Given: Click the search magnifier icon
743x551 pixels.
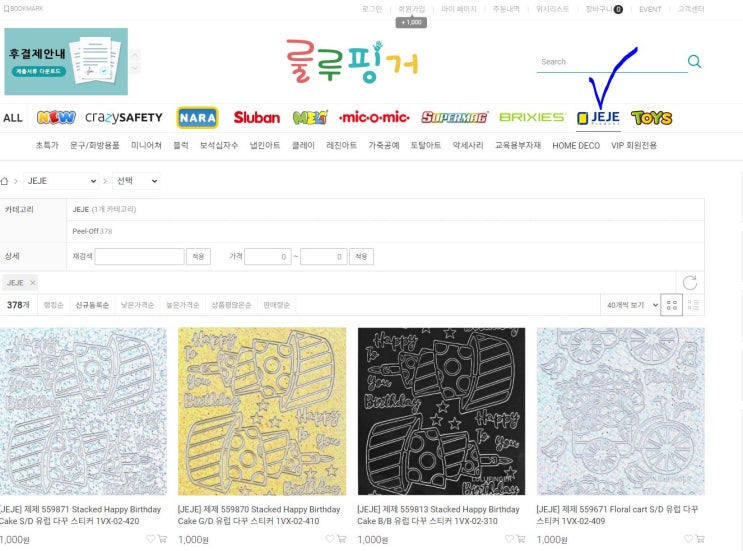Looking at the screenshot, I should tap(694, 61).
